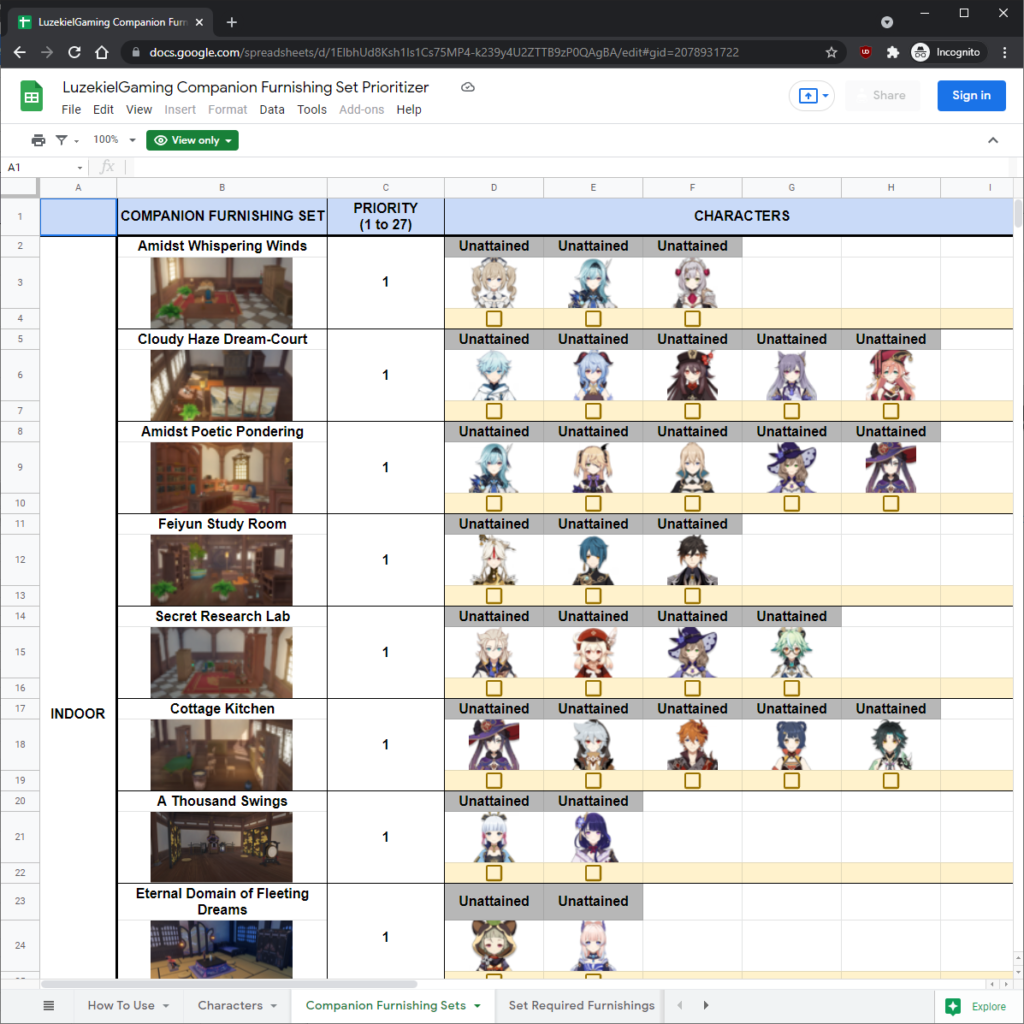Mark the checkbox under A Thousand Swings column D
This screenshot has height=1024, width=1024.
pyautogui.click(x=493, y=872)
